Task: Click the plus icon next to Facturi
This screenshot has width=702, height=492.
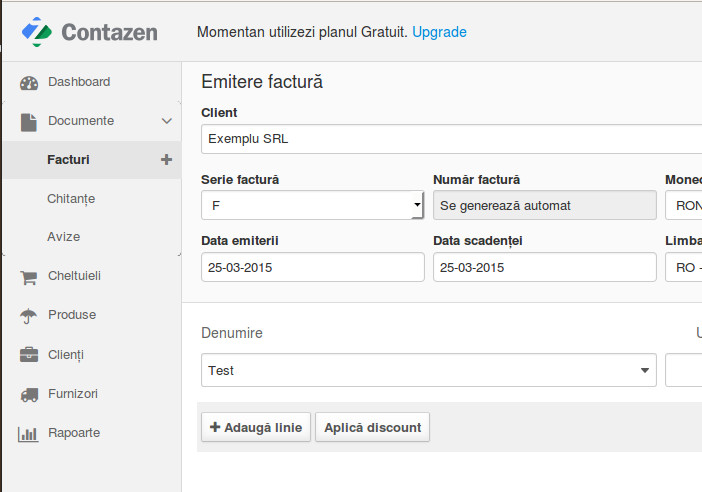Action: pos(167,159)
